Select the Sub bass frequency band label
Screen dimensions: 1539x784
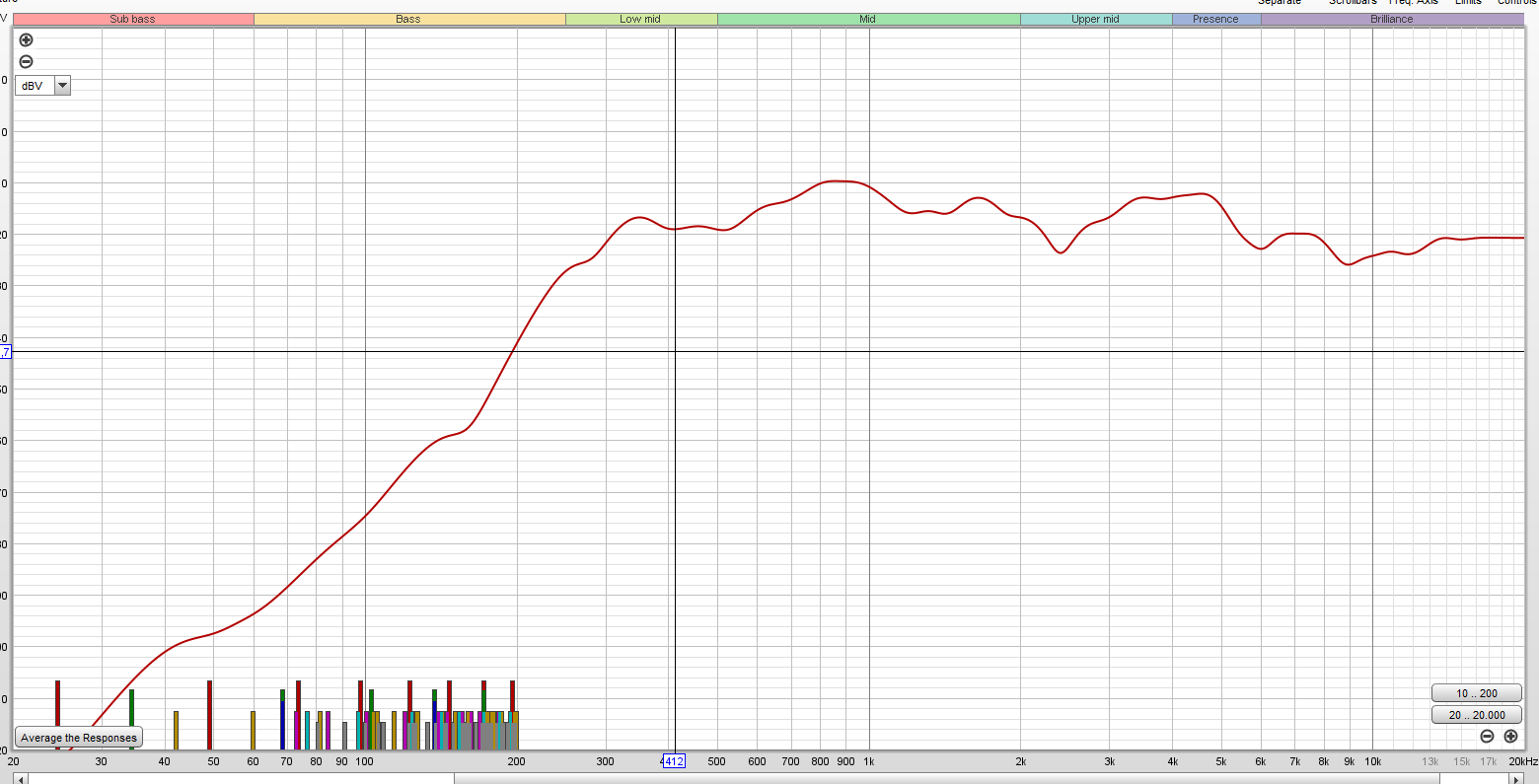132,19
